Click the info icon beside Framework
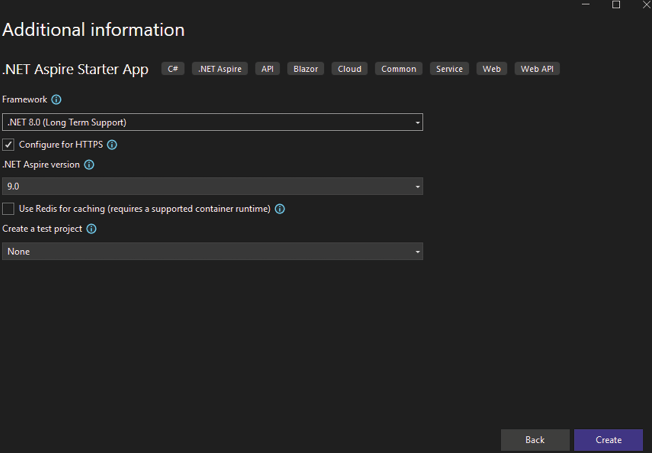The width and height of the screenshot is (652, 453). click(x=56, y=100)
